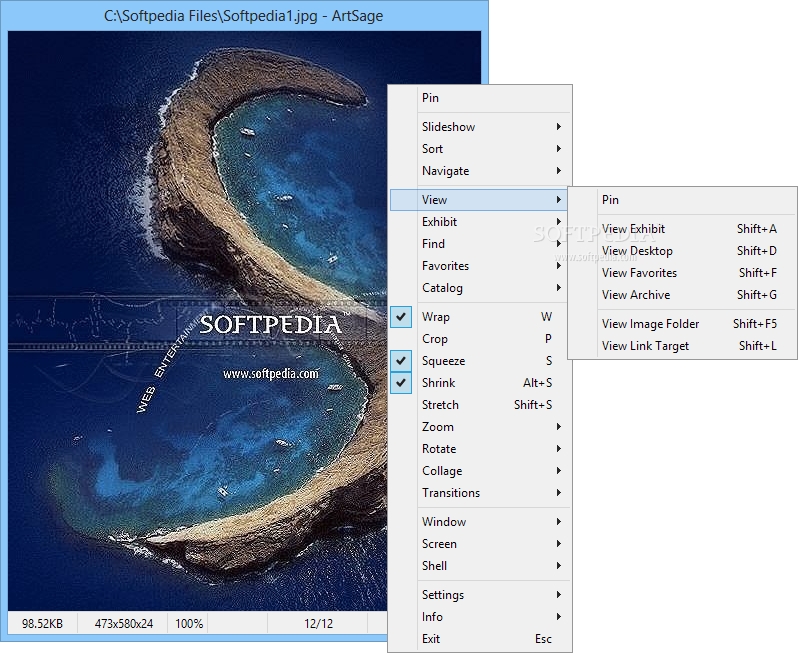
Task: Toggle the Squeeze checked option
Action: click(x=480, y=360)
